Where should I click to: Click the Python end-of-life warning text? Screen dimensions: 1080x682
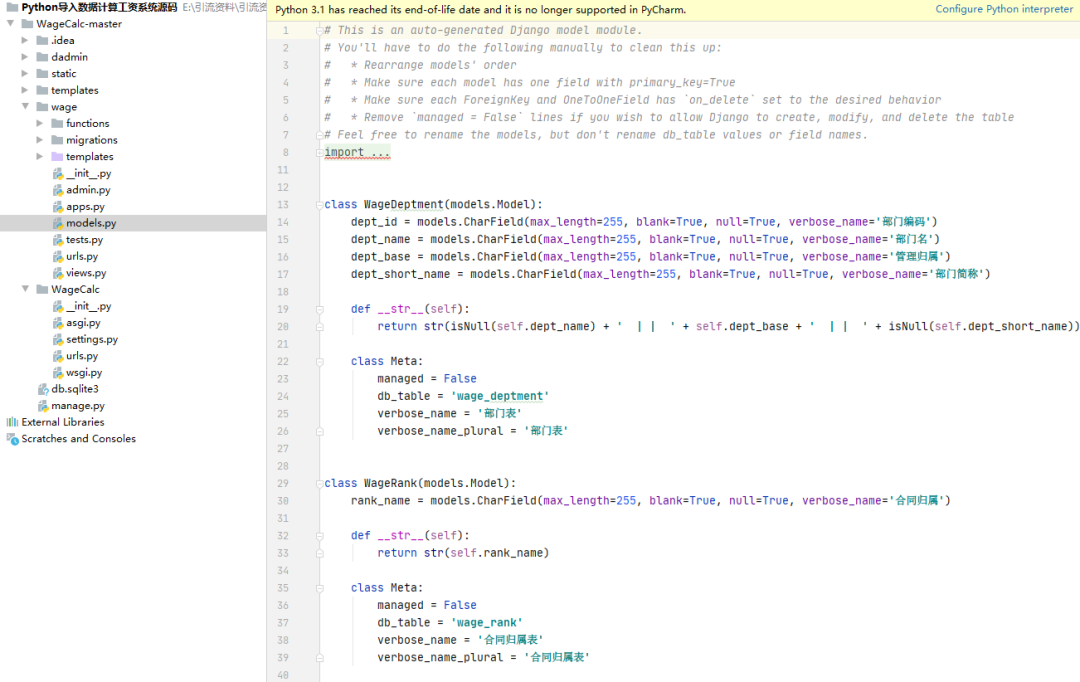(x=481, y=10)
